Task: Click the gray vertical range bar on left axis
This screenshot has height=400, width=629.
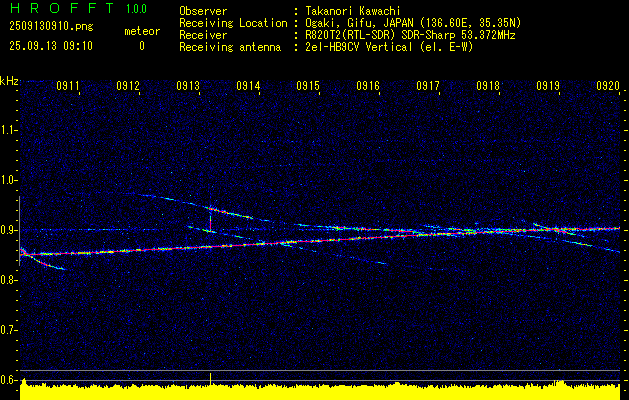Action: 20,231
